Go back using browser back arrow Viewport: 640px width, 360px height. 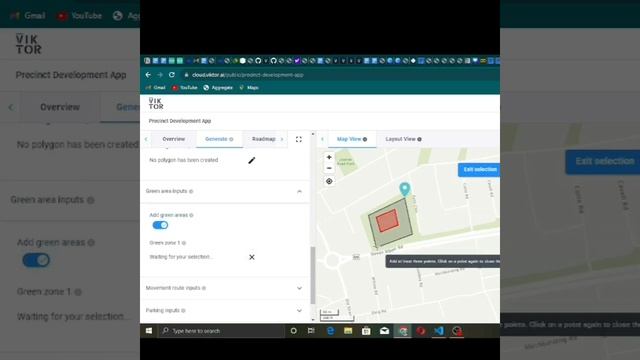point(148,75)
